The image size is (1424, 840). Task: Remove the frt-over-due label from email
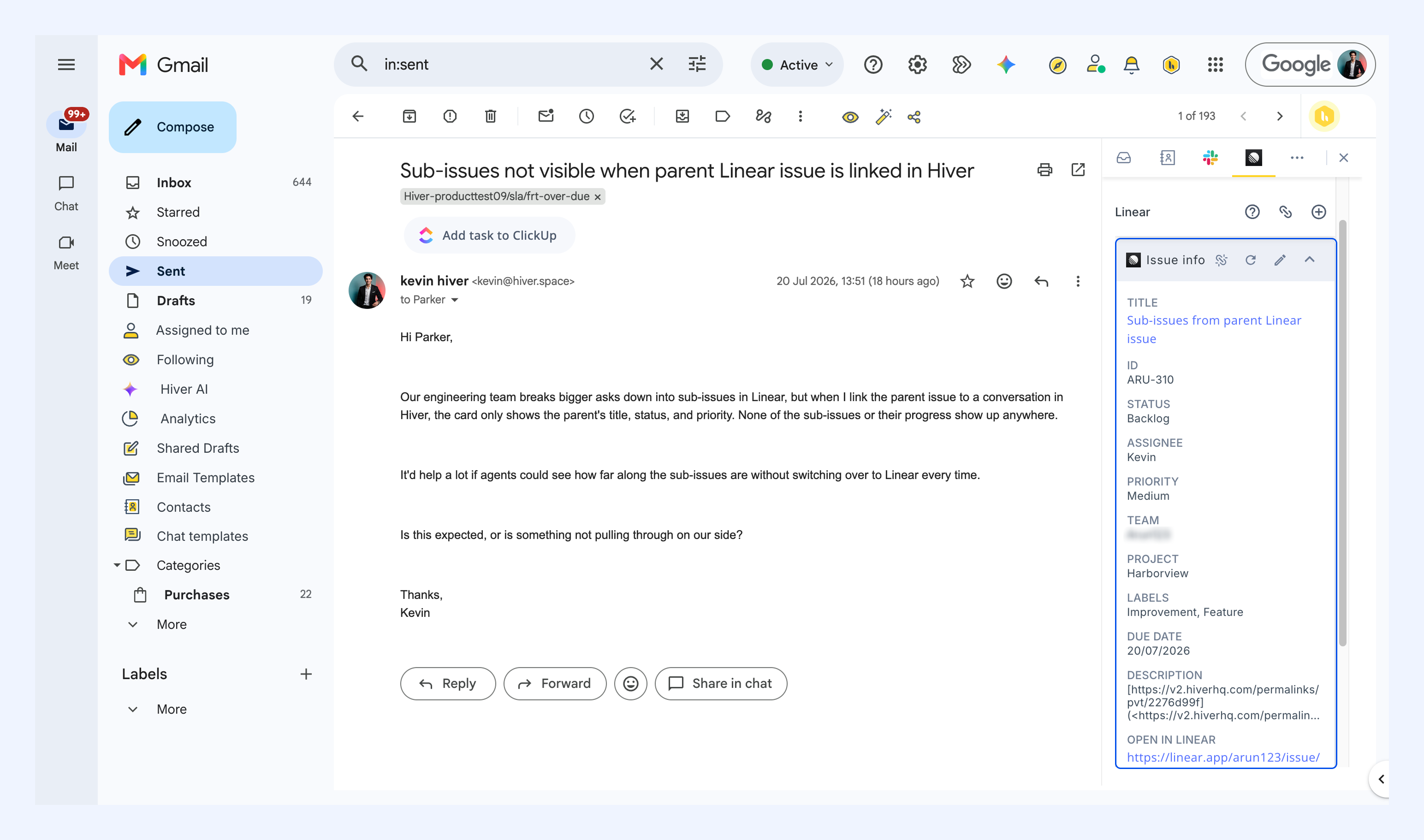pyautogui.click(x=597, y=197)
